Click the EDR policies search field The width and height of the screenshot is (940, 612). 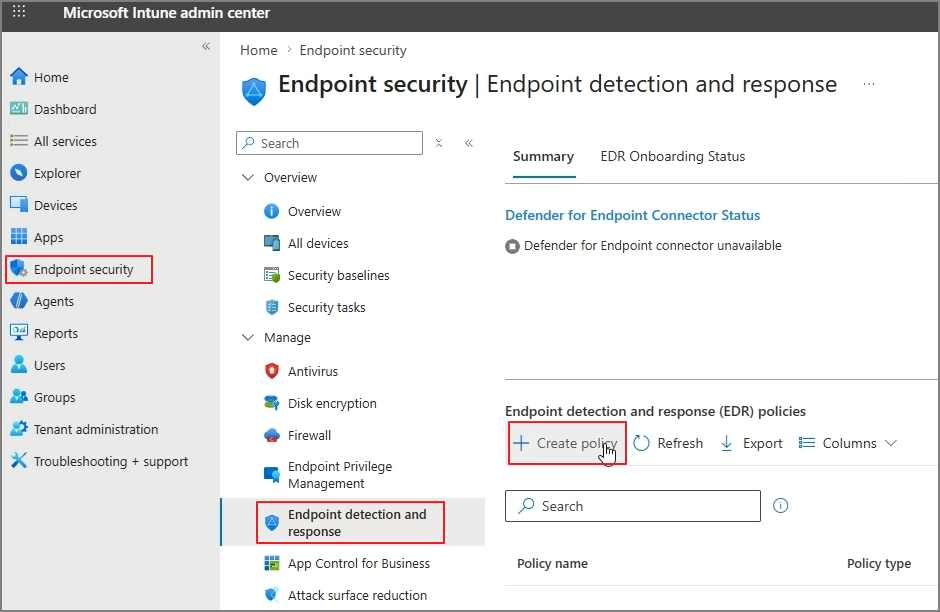[x=632, y=506]
